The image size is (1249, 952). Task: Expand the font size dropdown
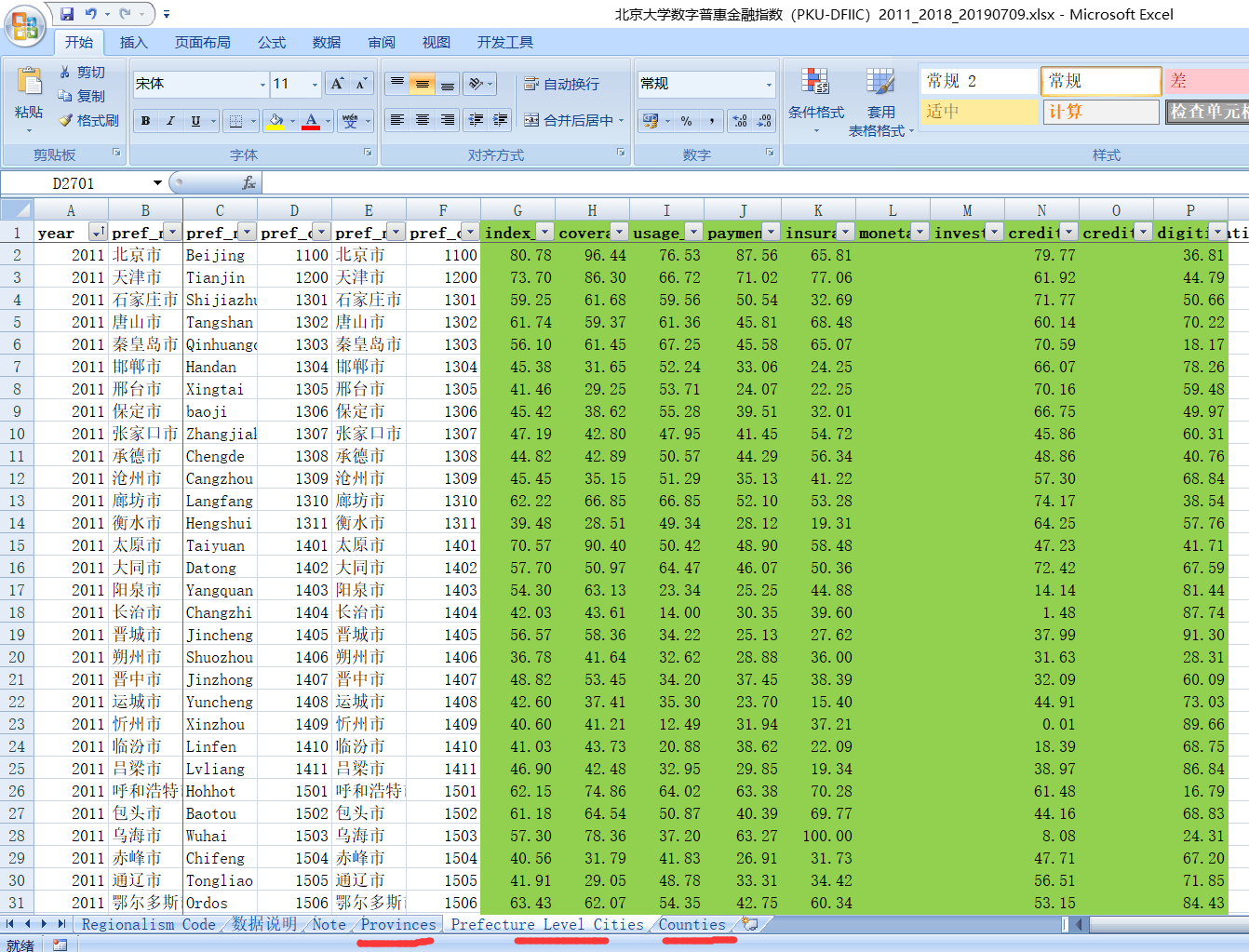(315, 84)
